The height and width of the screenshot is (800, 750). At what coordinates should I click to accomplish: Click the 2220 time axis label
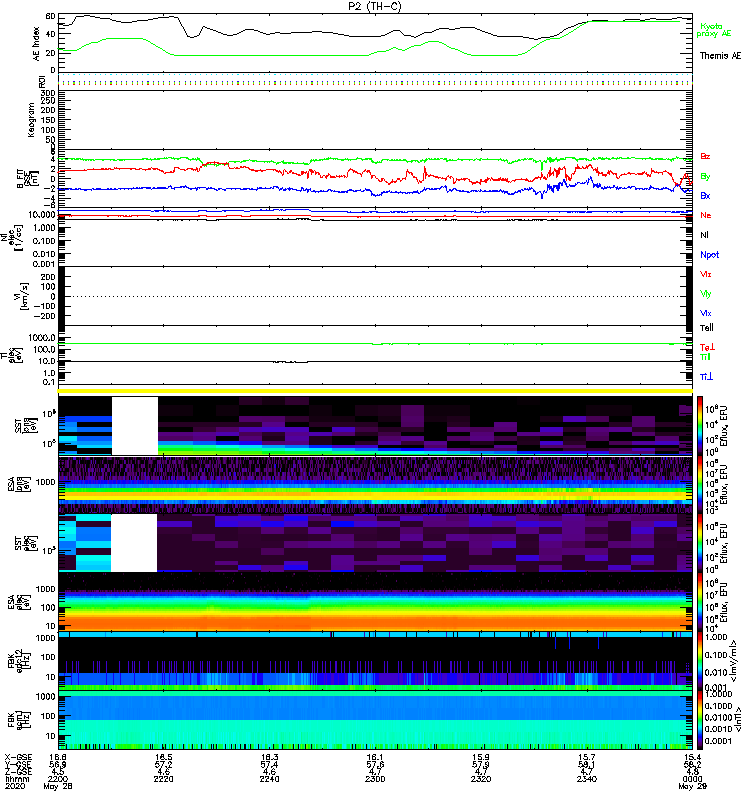pyautogui.click(x=163, y=779)
